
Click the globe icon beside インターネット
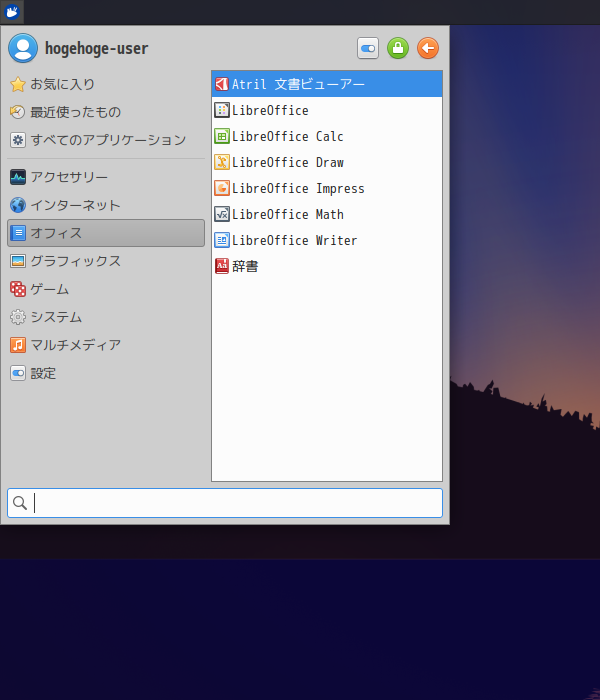point(18,205)
